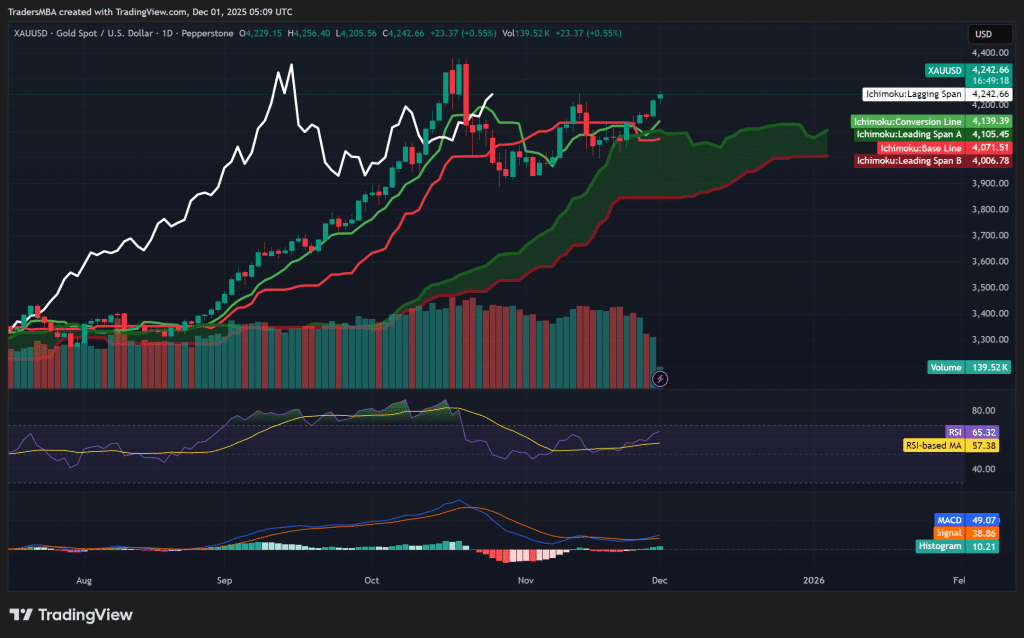Screen dimensions: 1024x638
Task: Click the Ichimoku Leading Span B label
Action: pyautogui.click(x=909, y=160)
